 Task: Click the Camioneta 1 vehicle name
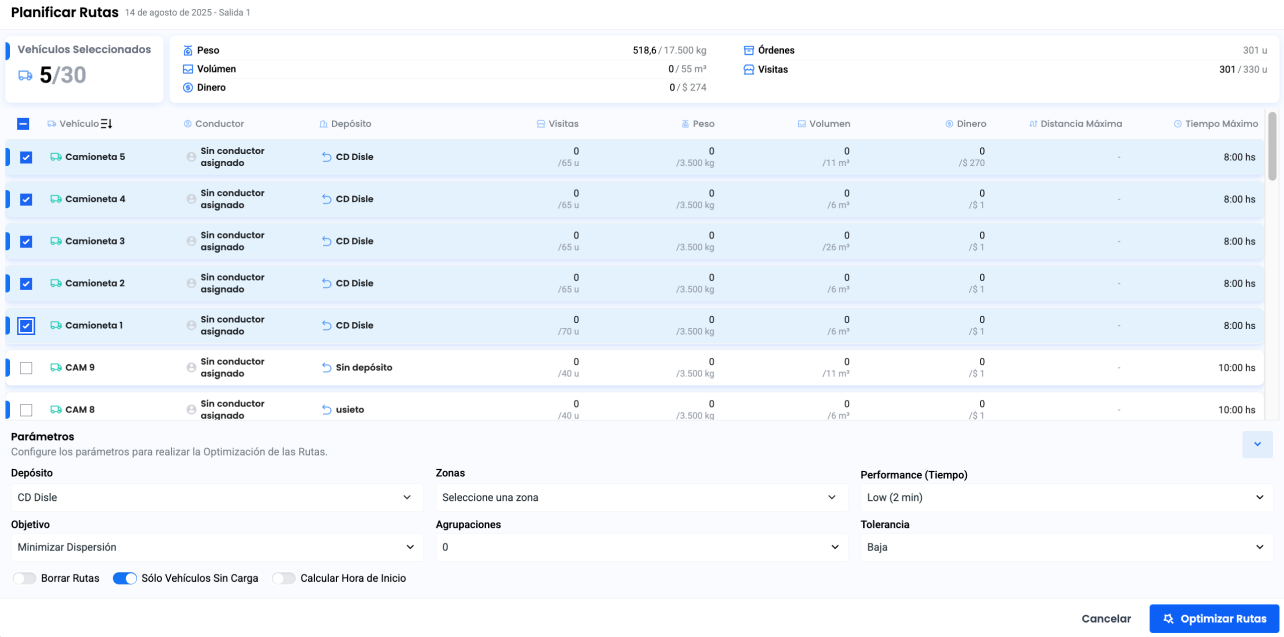tap(94, 325)
